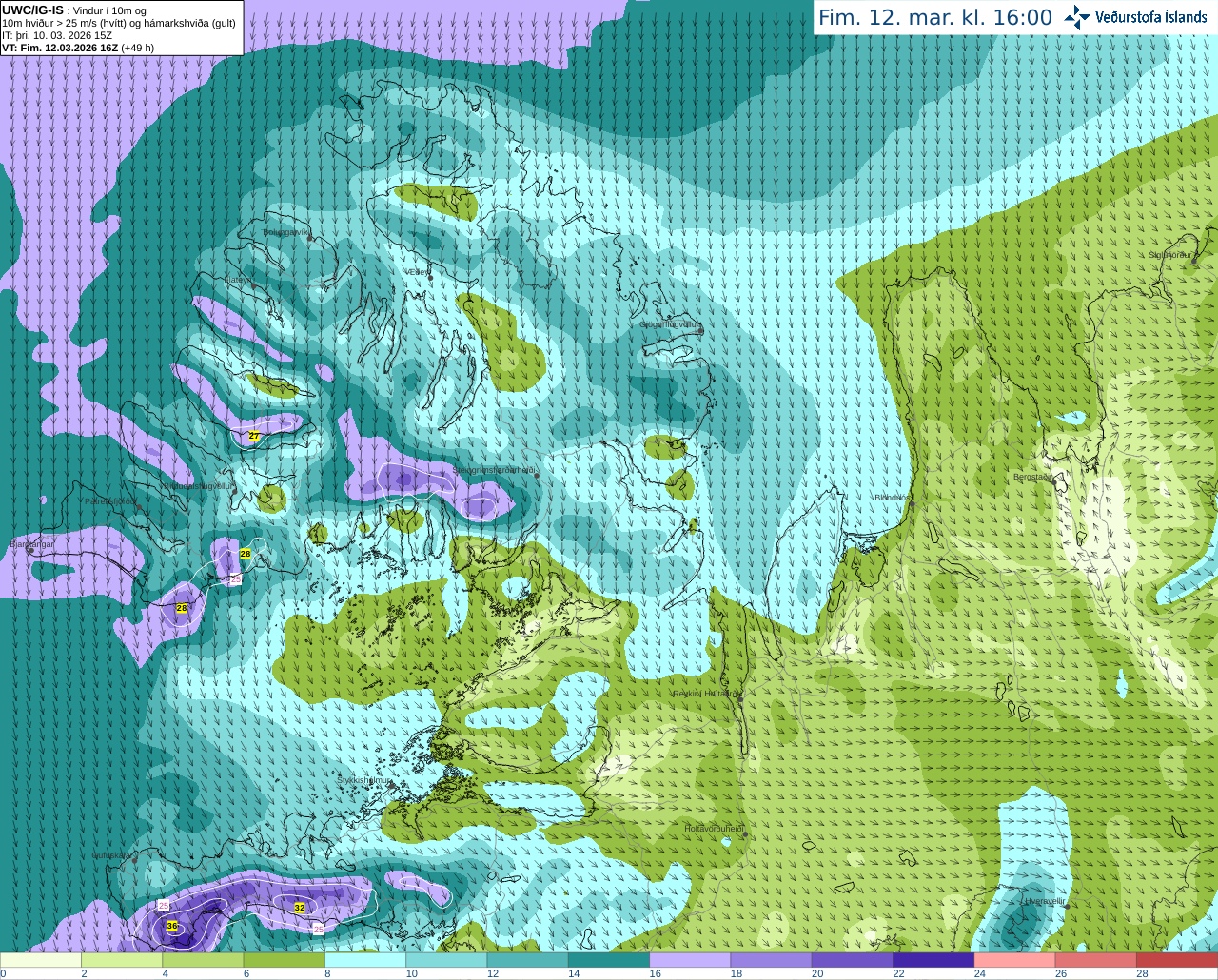Click the yellow 27 gust marker

pyautogui.click(x=254, y=436)
